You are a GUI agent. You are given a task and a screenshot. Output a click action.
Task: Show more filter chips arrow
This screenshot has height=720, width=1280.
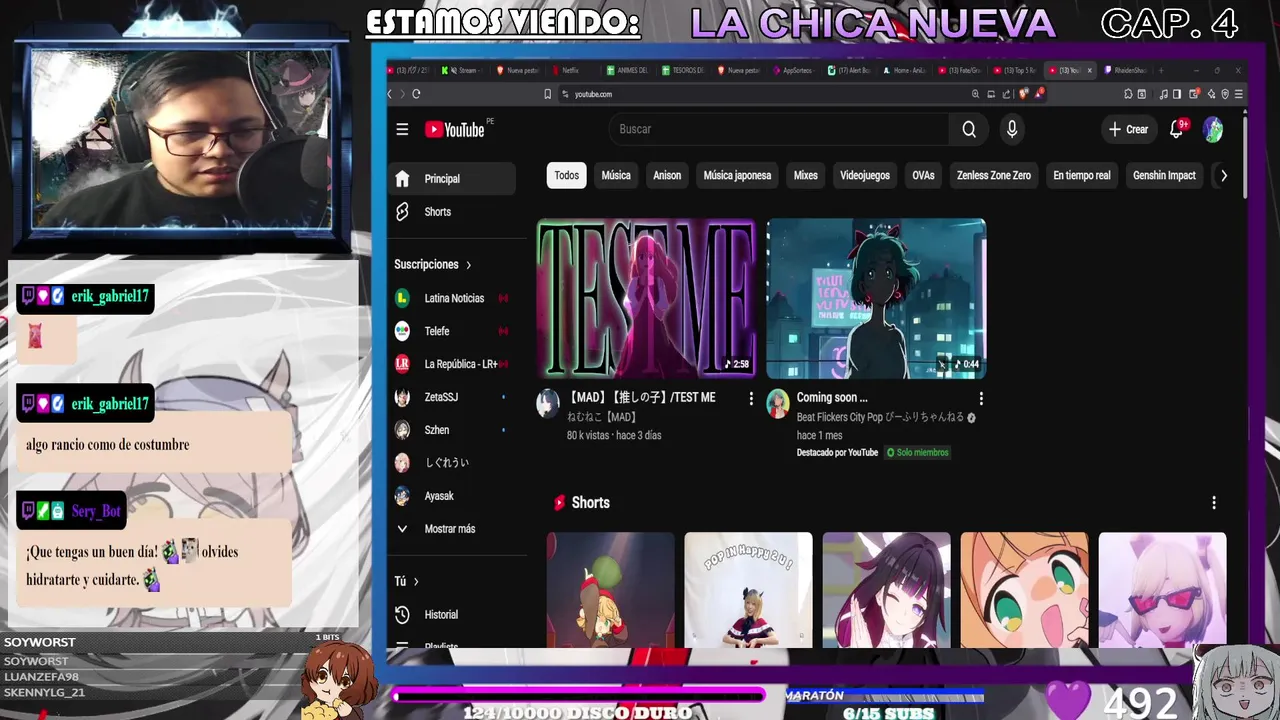1223,176
